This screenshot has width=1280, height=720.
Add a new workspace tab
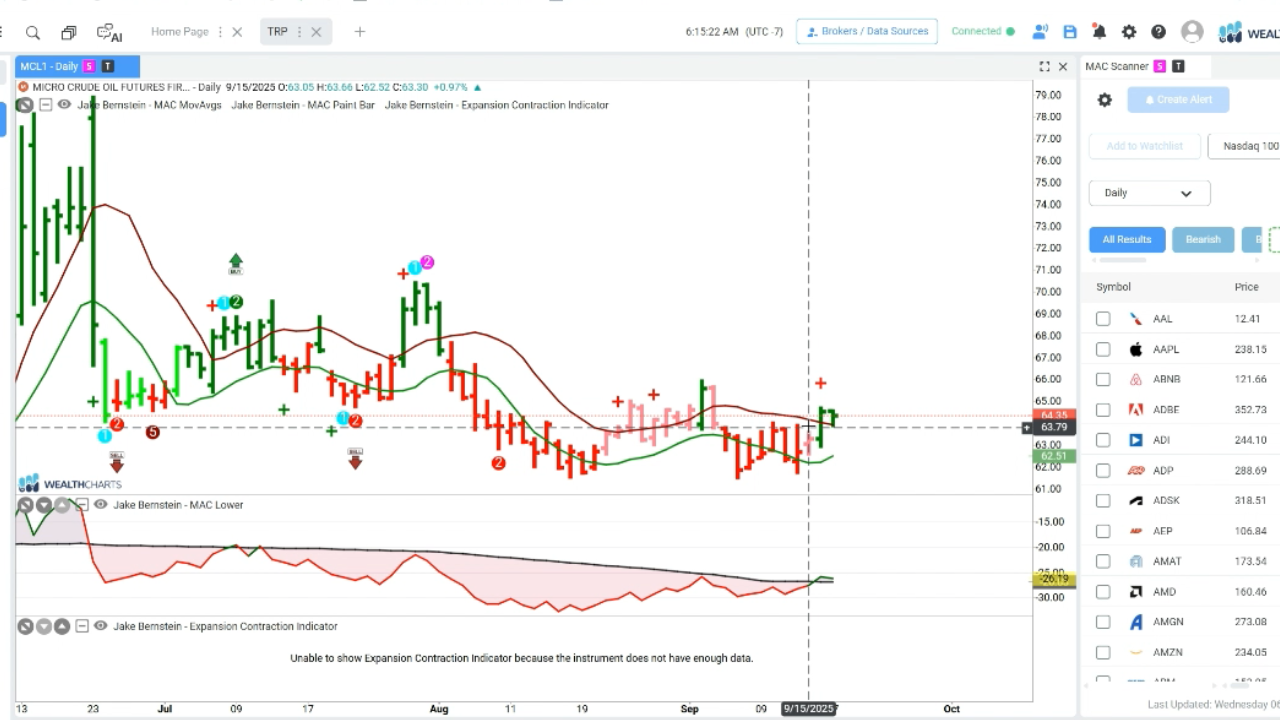[x=360, y=32]
